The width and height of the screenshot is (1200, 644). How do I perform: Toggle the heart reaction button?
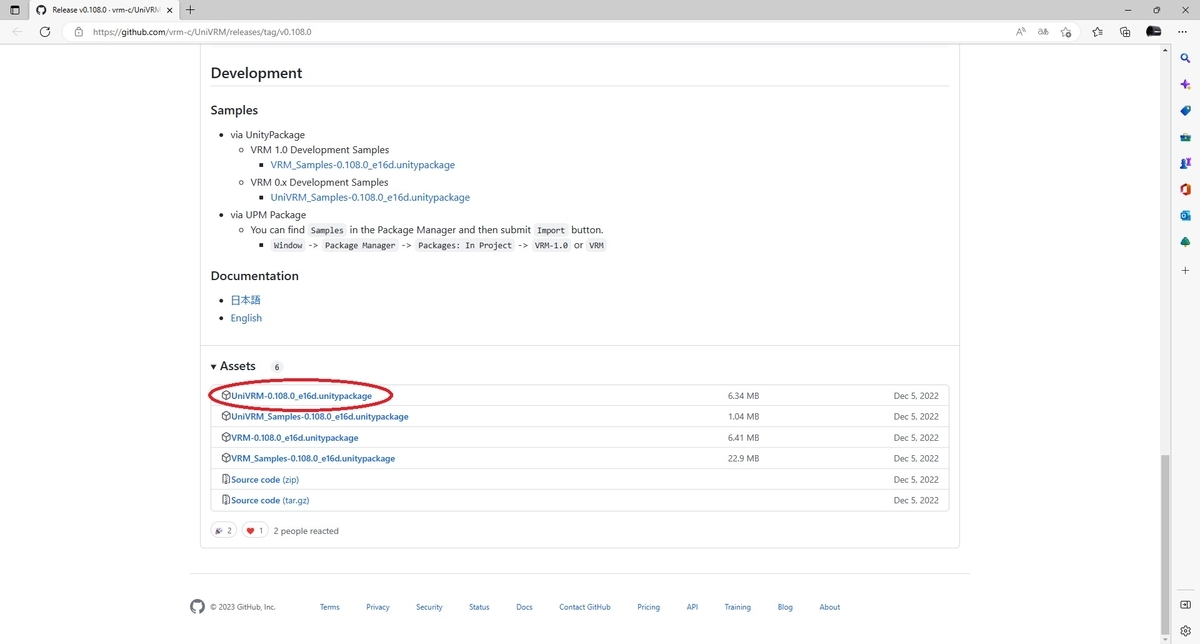[x=255, y=531]
